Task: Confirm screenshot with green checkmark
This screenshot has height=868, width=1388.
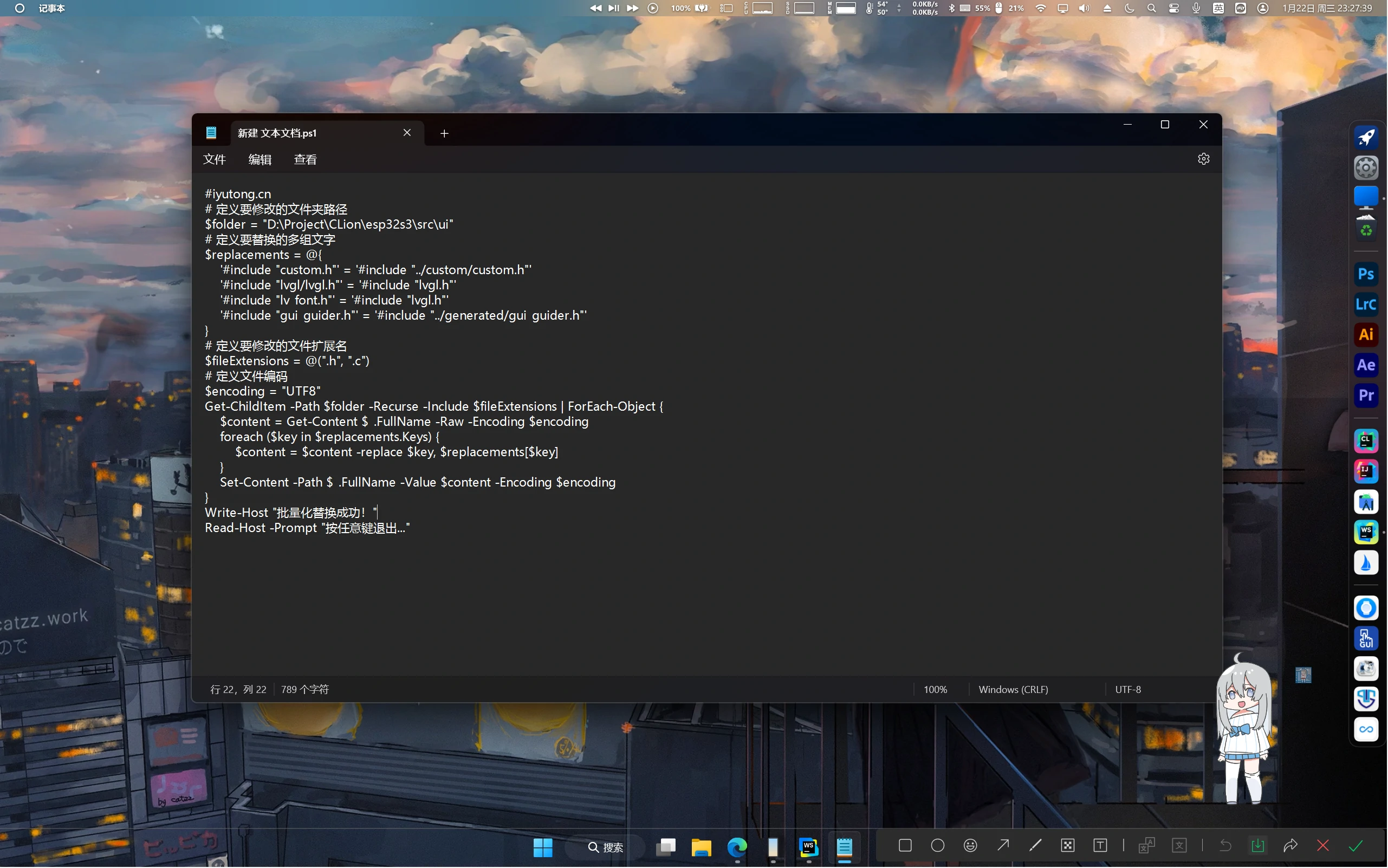Action: coord(1355,846)
